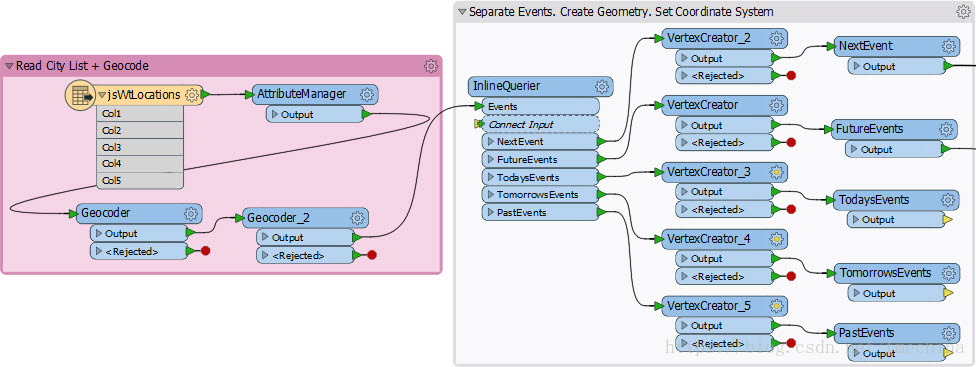Click the VertexCreator_4 yellow gear icon

776,239
